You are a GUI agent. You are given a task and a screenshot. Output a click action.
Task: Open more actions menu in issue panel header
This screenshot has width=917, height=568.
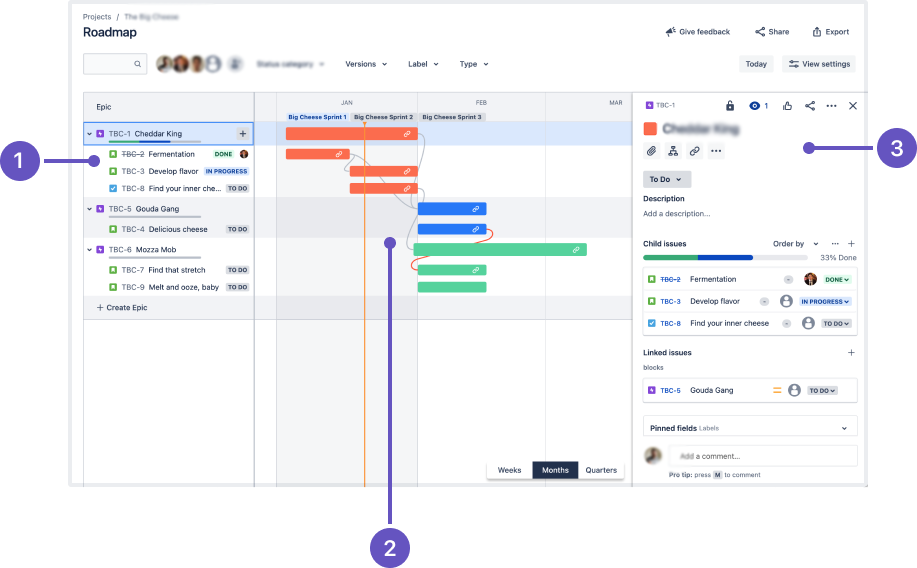pos(832,106)
